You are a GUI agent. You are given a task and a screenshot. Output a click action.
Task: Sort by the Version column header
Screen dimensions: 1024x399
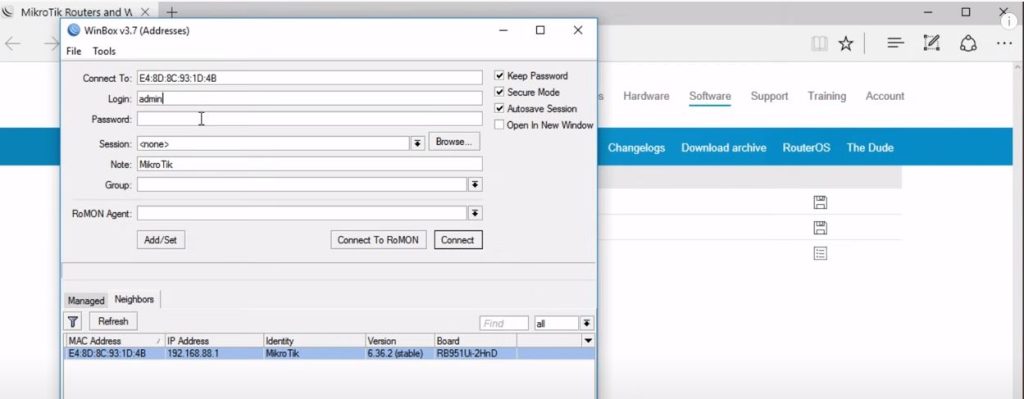point(400,341)
